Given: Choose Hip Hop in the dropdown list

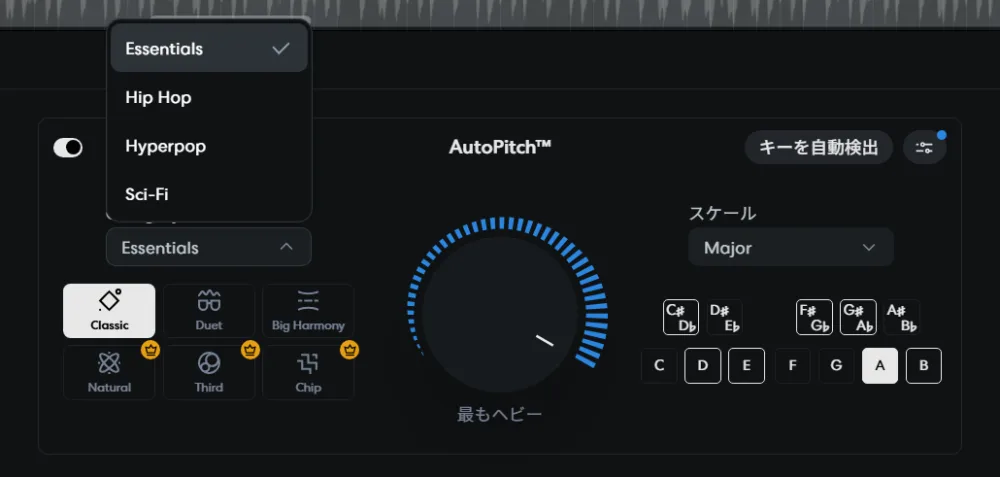Looking at the screenshot, I should [x=209, y=98].
